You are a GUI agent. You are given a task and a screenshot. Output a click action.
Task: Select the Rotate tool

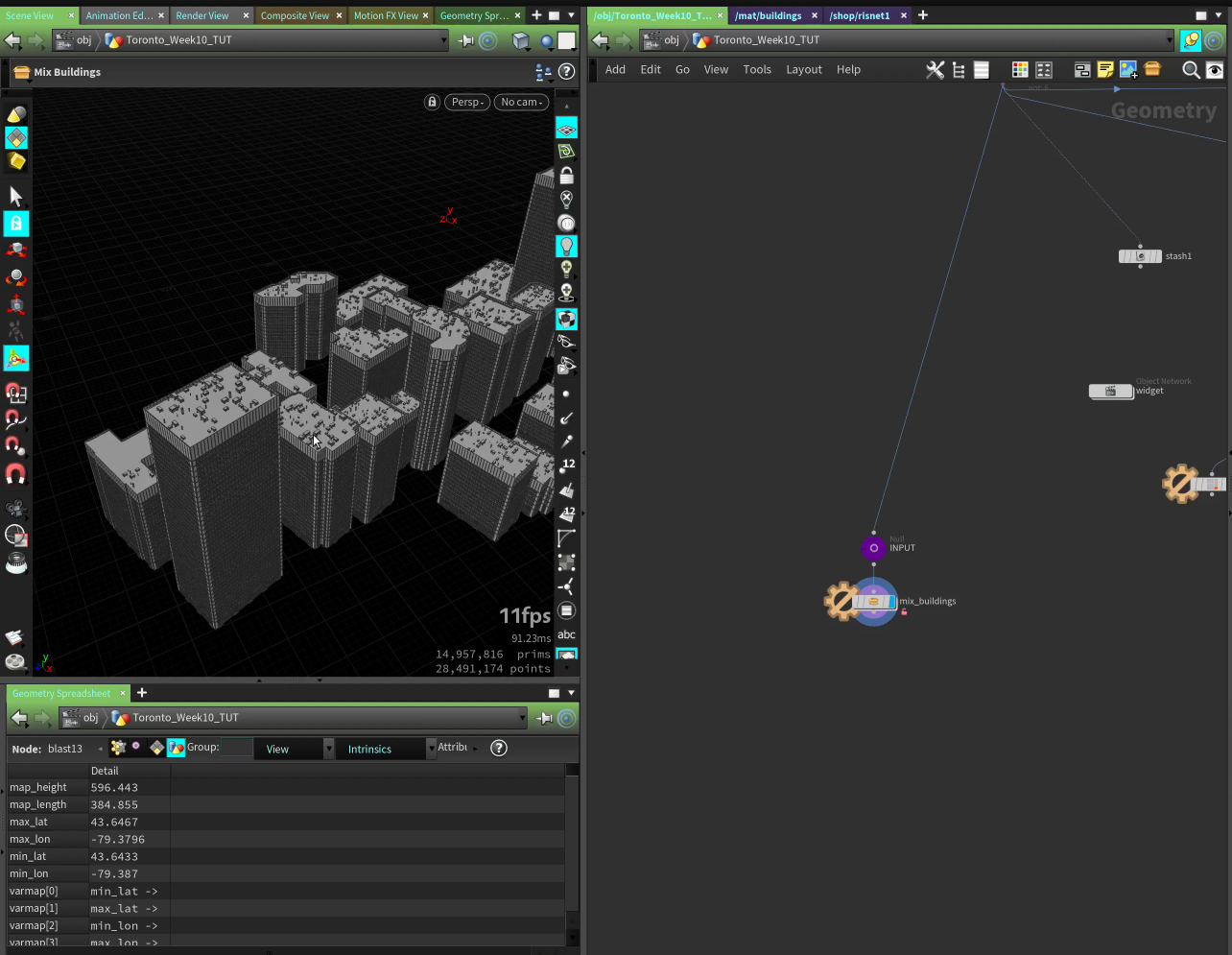point(15,277)
